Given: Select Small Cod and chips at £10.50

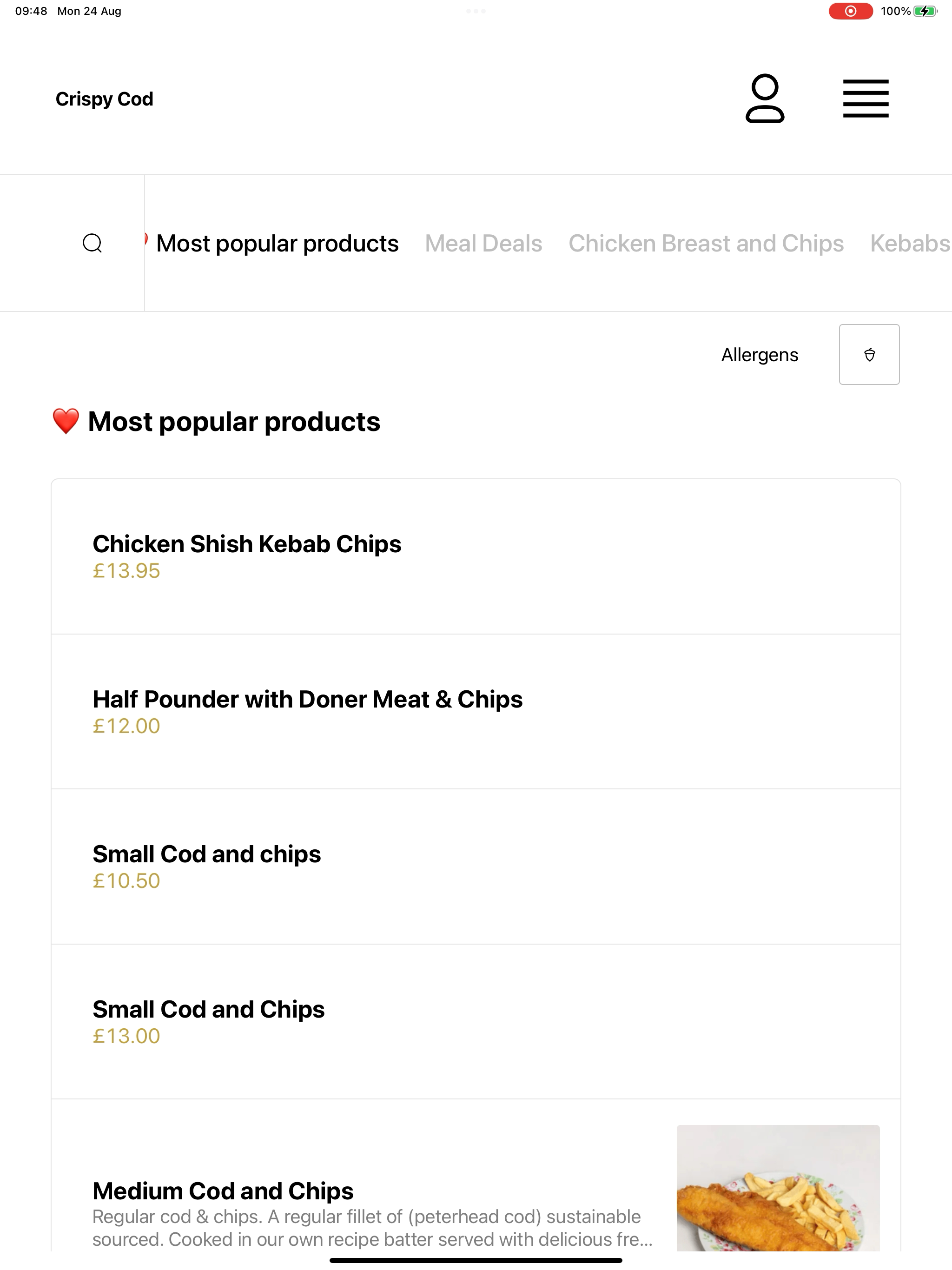Looking at the screenshot, I should 476,867.
